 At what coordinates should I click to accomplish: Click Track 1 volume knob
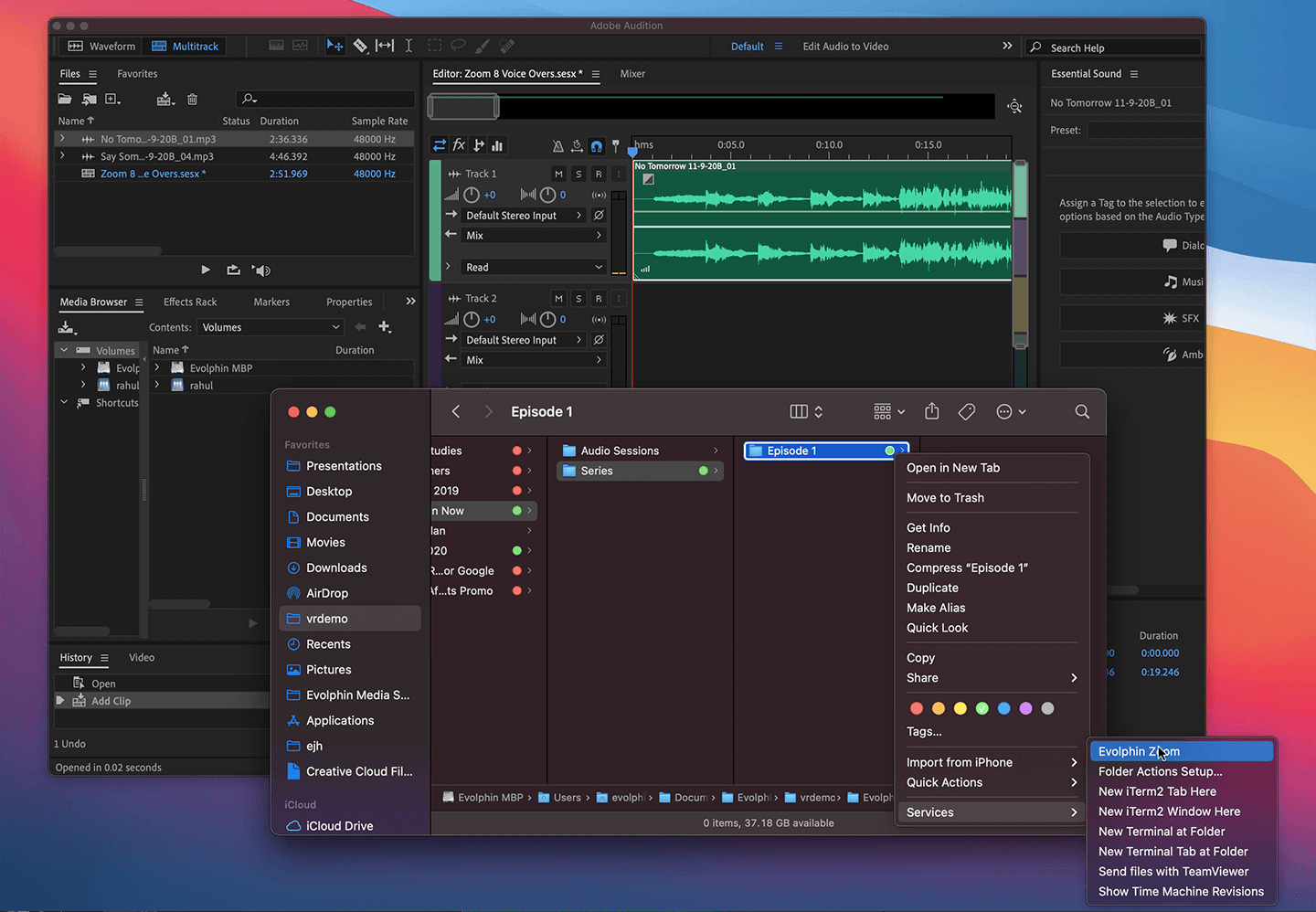[x=472, y=195]
